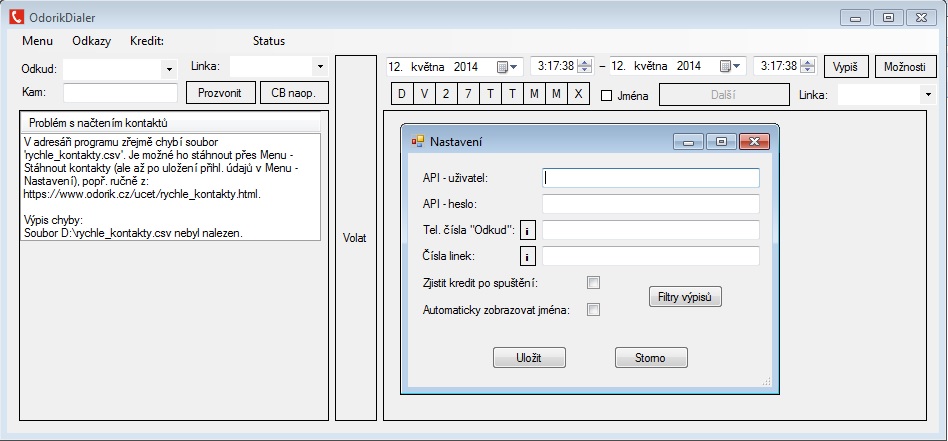Open the start date calendar picker
This screenshot has height=441, width=948.
coord(507,67)
